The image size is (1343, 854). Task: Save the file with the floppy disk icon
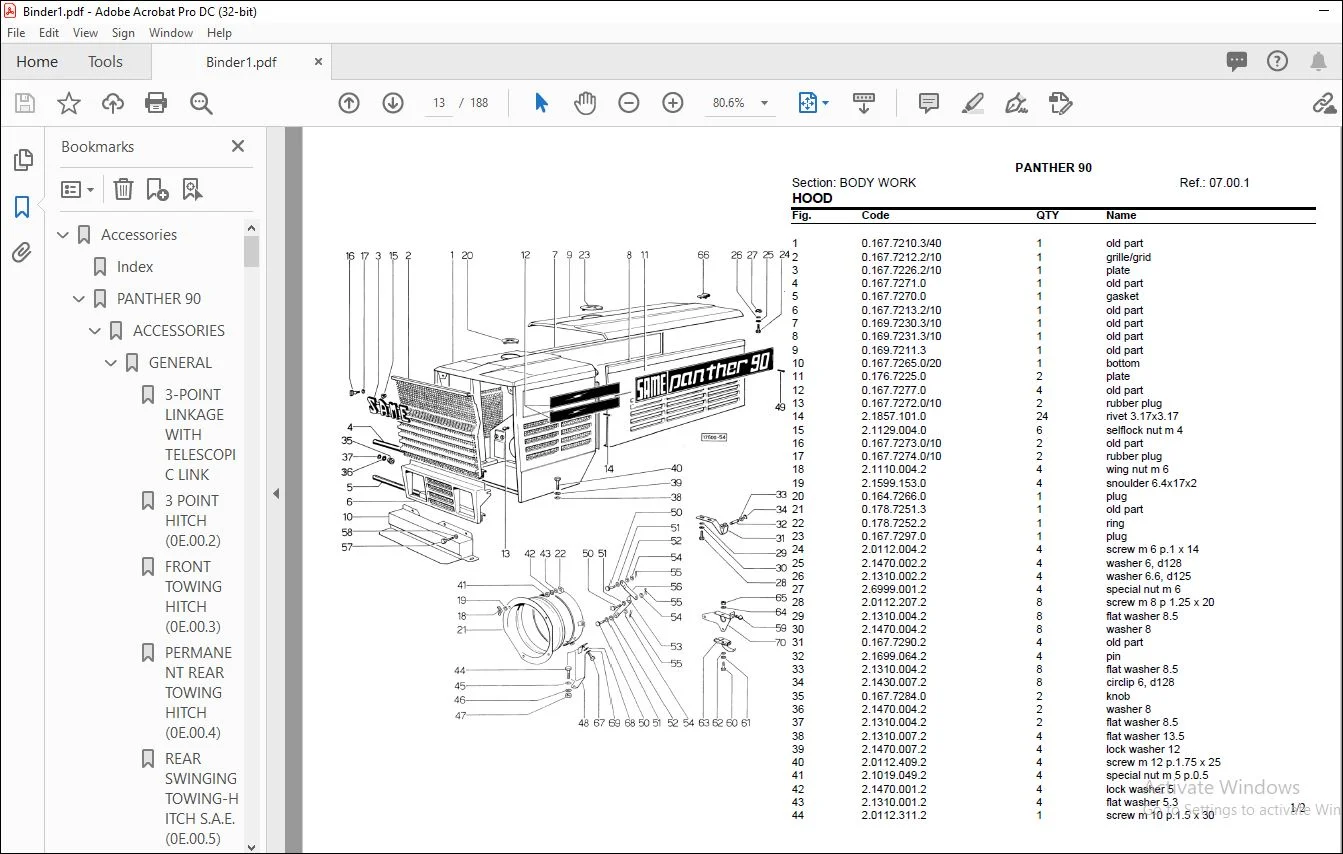(x=25, y=103)
